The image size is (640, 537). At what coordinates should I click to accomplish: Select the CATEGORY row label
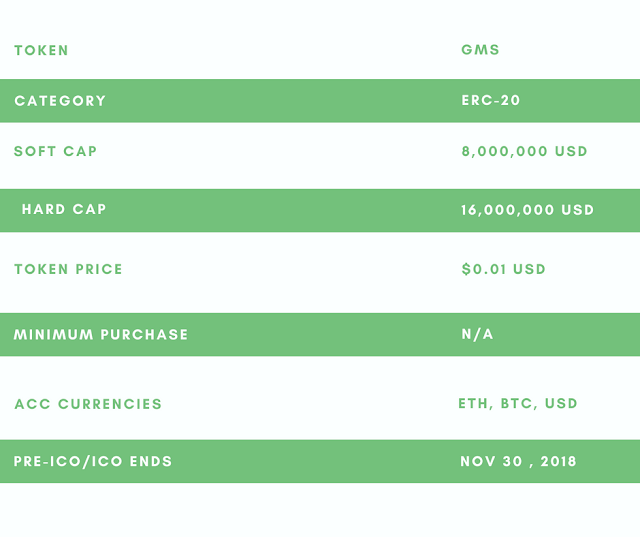pos(60,101)
